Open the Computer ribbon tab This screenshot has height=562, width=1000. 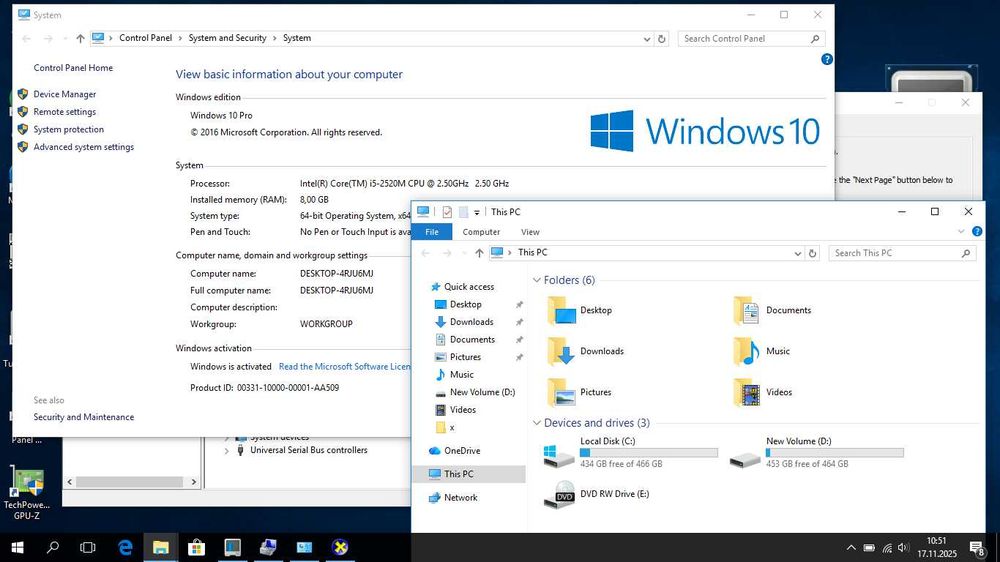481,232
